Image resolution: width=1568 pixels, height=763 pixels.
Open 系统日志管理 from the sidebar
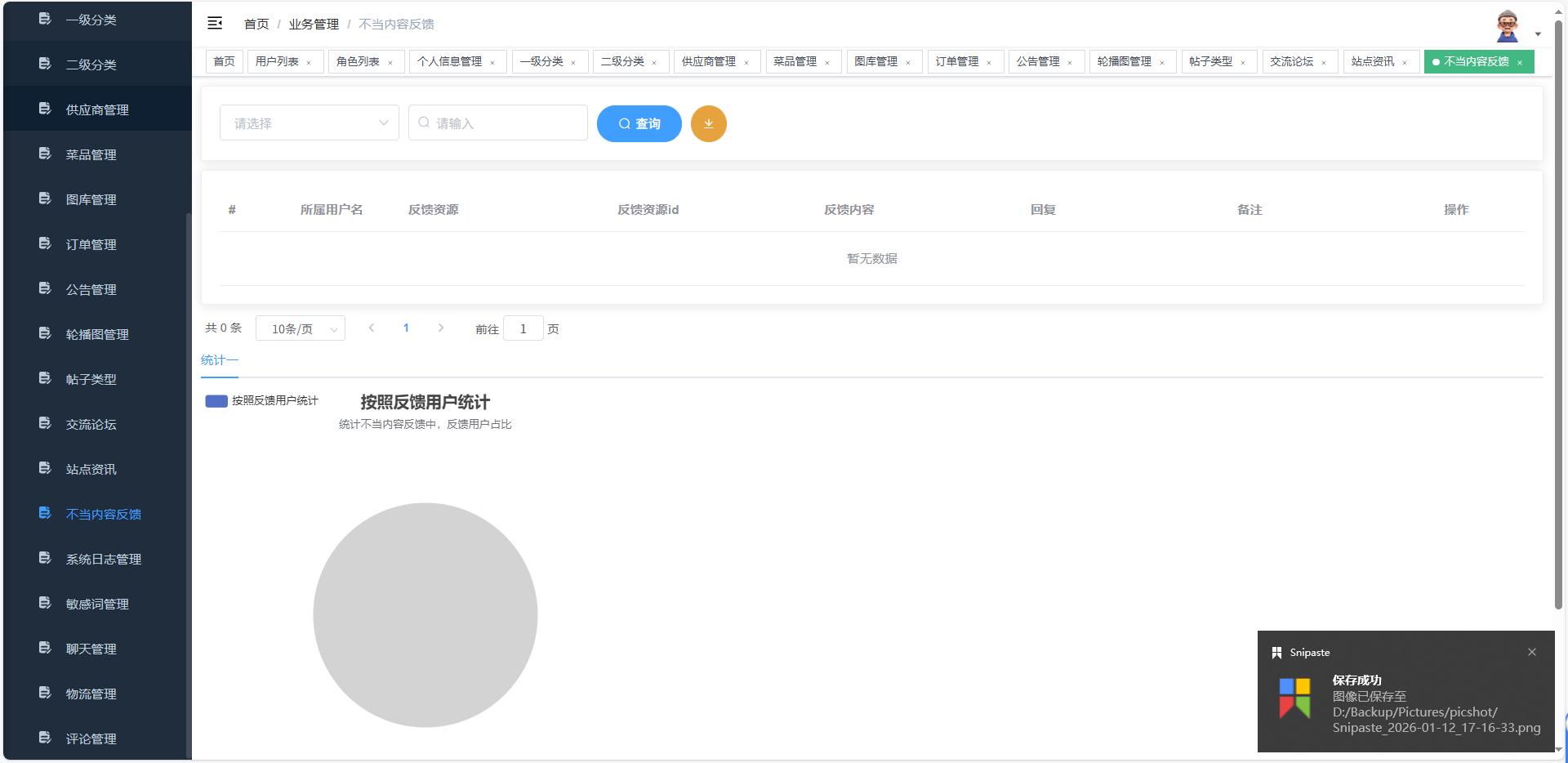pyautogui.click(x=104, y=559)
